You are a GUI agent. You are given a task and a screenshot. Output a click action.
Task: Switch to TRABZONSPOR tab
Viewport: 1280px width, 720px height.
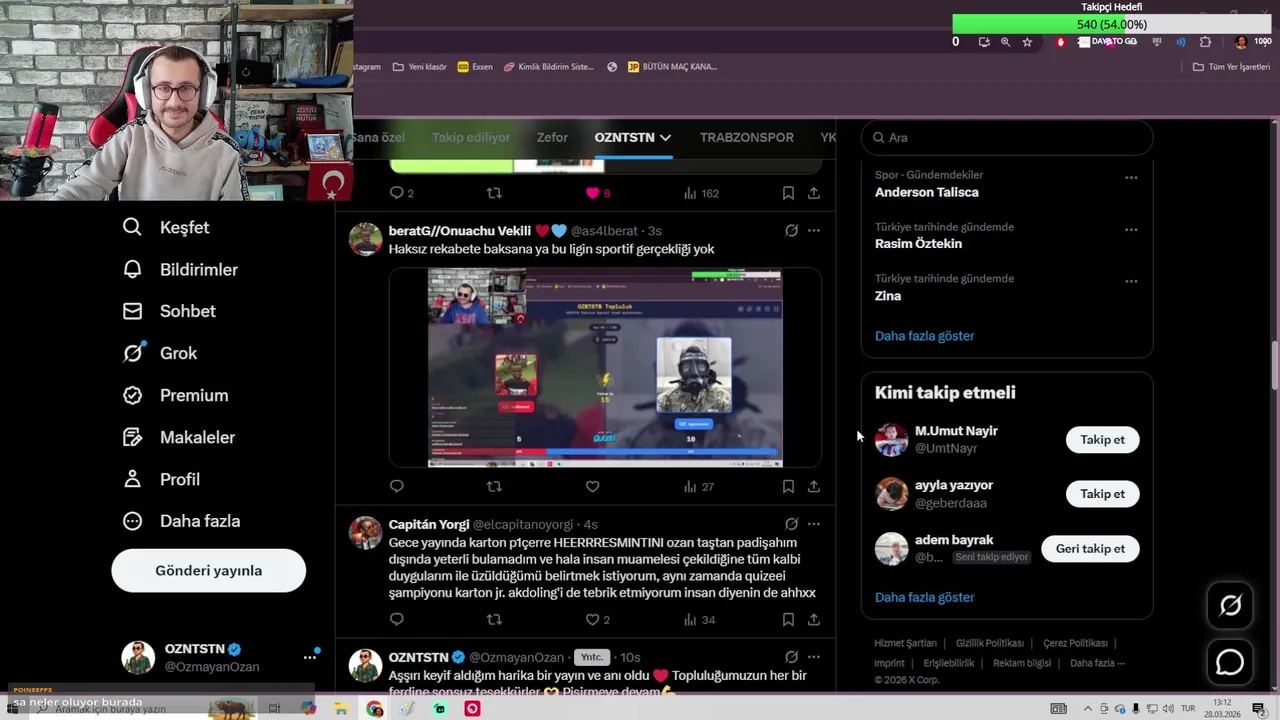(747, 137)
